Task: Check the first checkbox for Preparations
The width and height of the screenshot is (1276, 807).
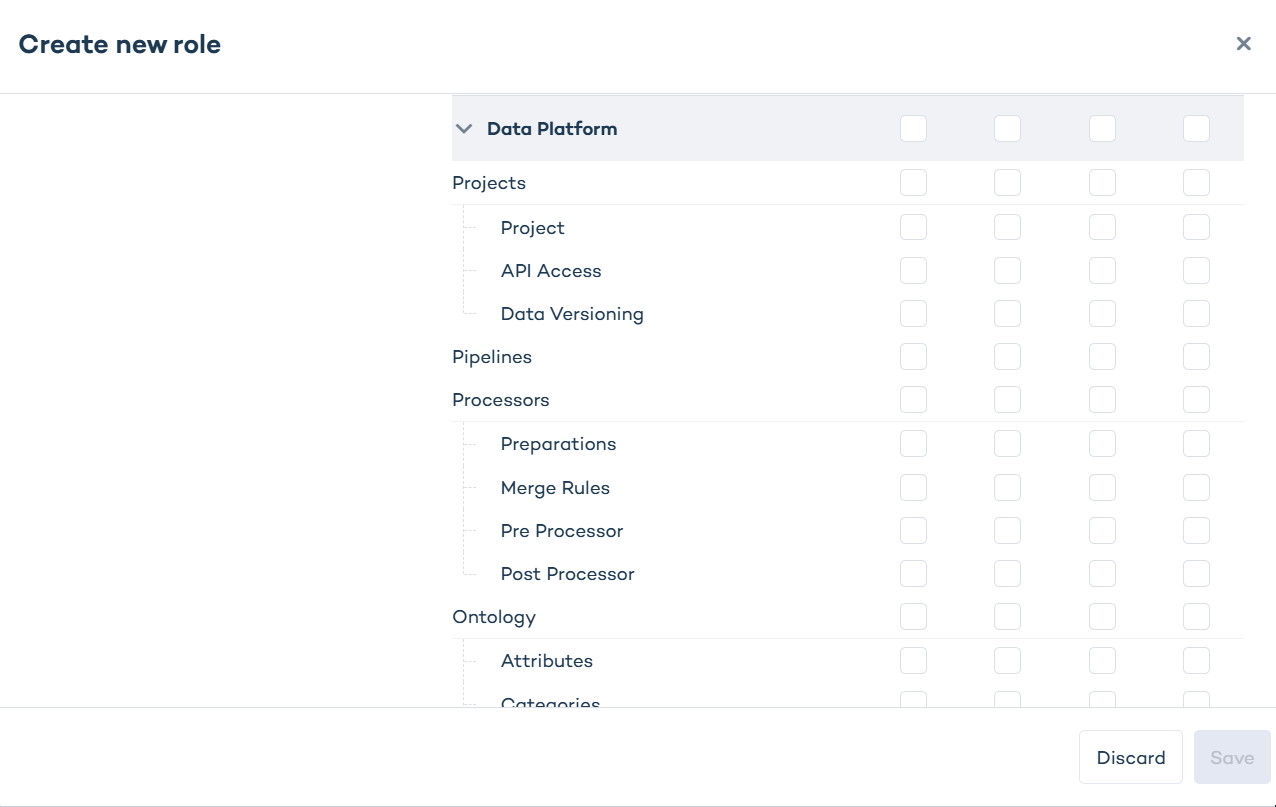Action: point(913,443)
